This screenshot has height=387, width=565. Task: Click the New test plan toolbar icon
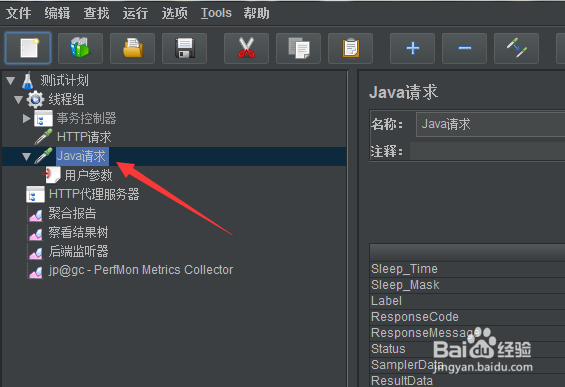click(x=28, y=48)
